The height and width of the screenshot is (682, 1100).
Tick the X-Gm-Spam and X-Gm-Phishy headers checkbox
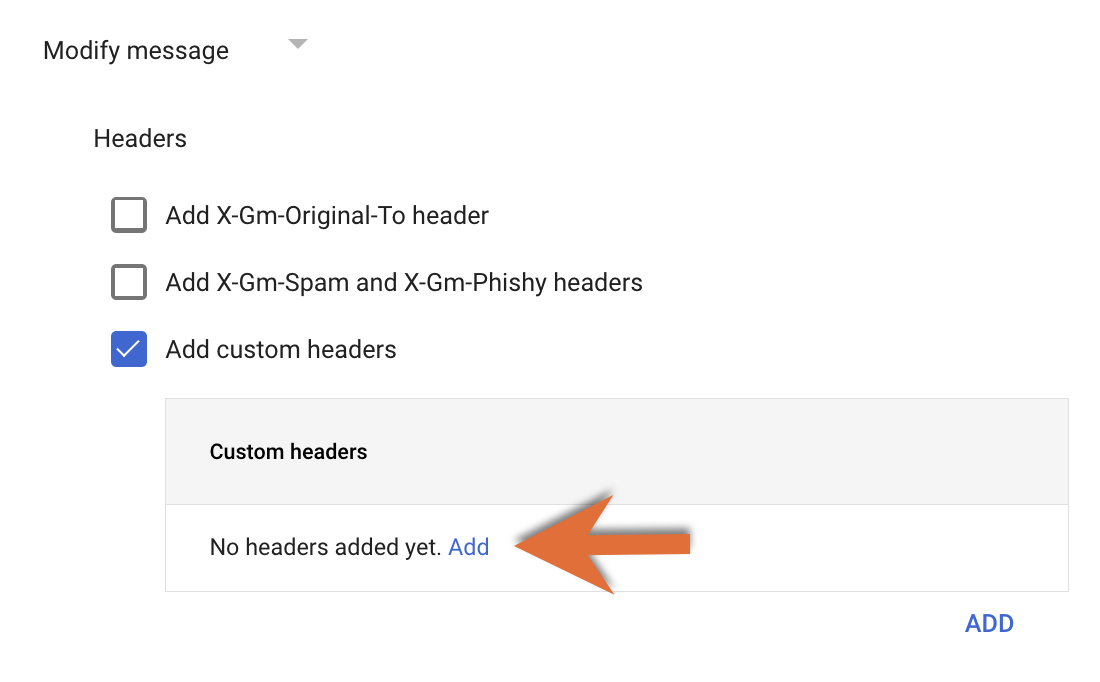[x=129, y=283]
